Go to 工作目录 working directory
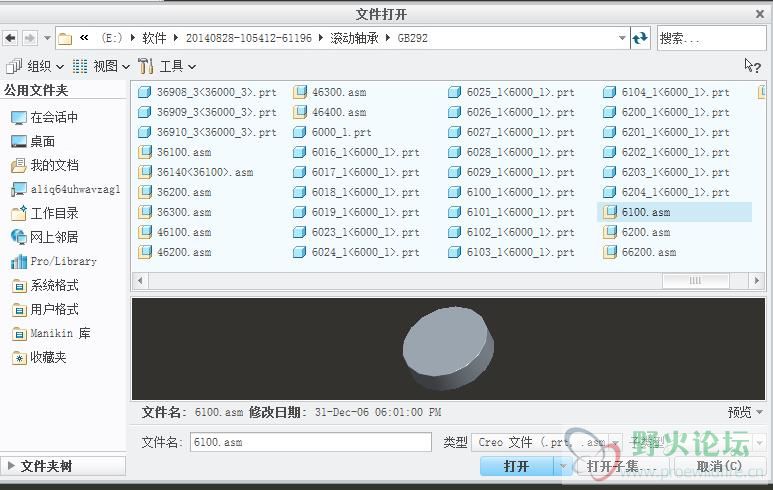Screen dimensions: 773x490 pyautogui.click(x=44, y=213)
